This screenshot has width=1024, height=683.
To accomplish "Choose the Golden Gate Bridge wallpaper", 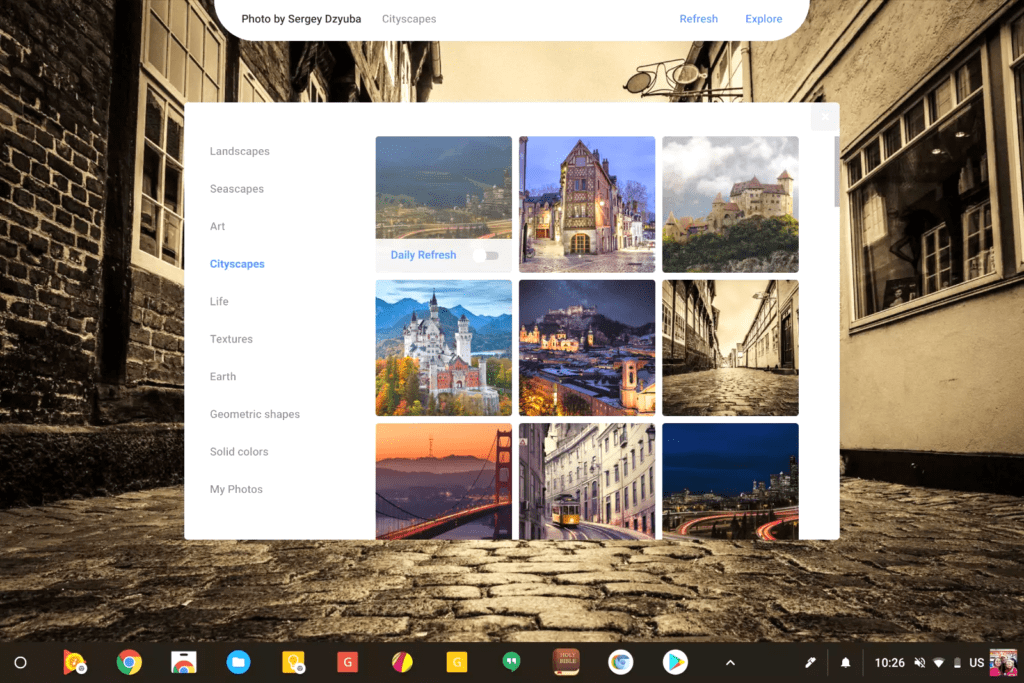I will (443, 481).
